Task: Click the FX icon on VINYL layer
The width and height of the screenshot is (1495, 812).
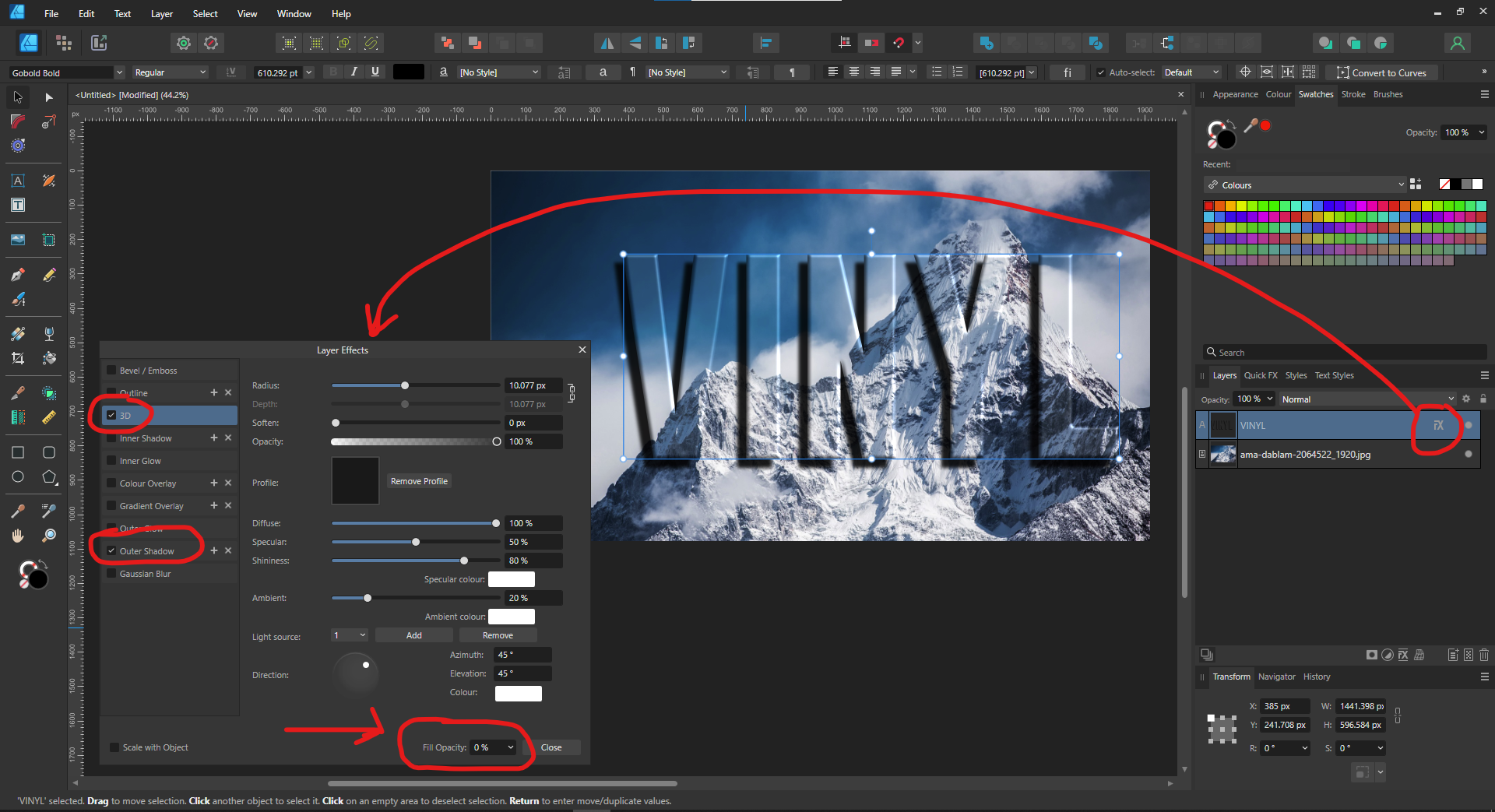Action: (x=1438, y=425)
